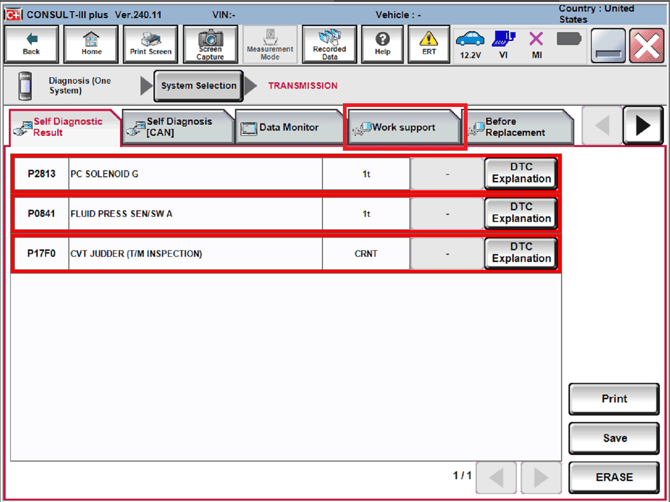Select the P17F0 code cell
The image size is (670, 502).
click(41, 254)
